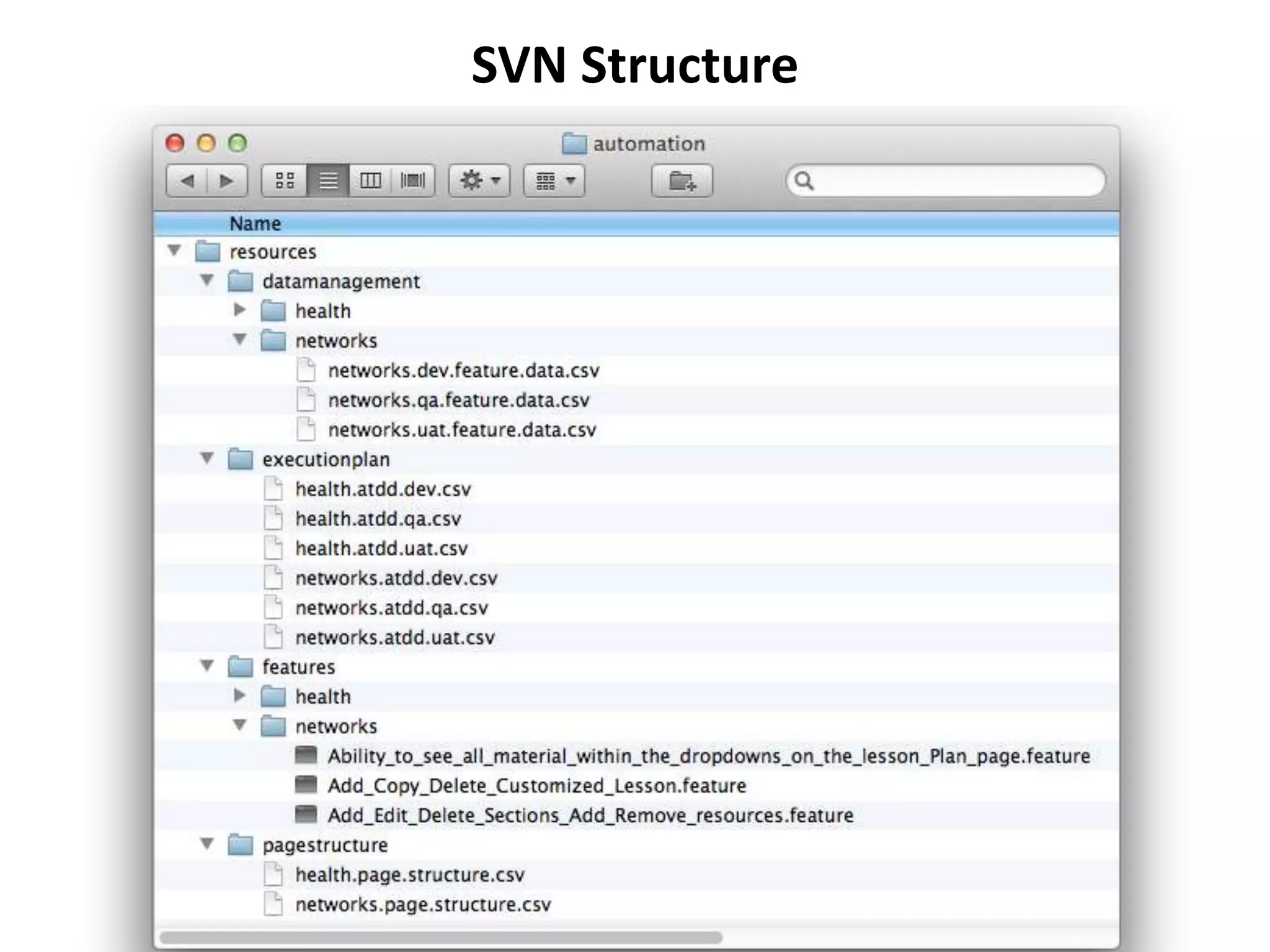Screen dimensions: 1270x952
Task: Click the 'executionplan' folder name text
Action: 326,460
